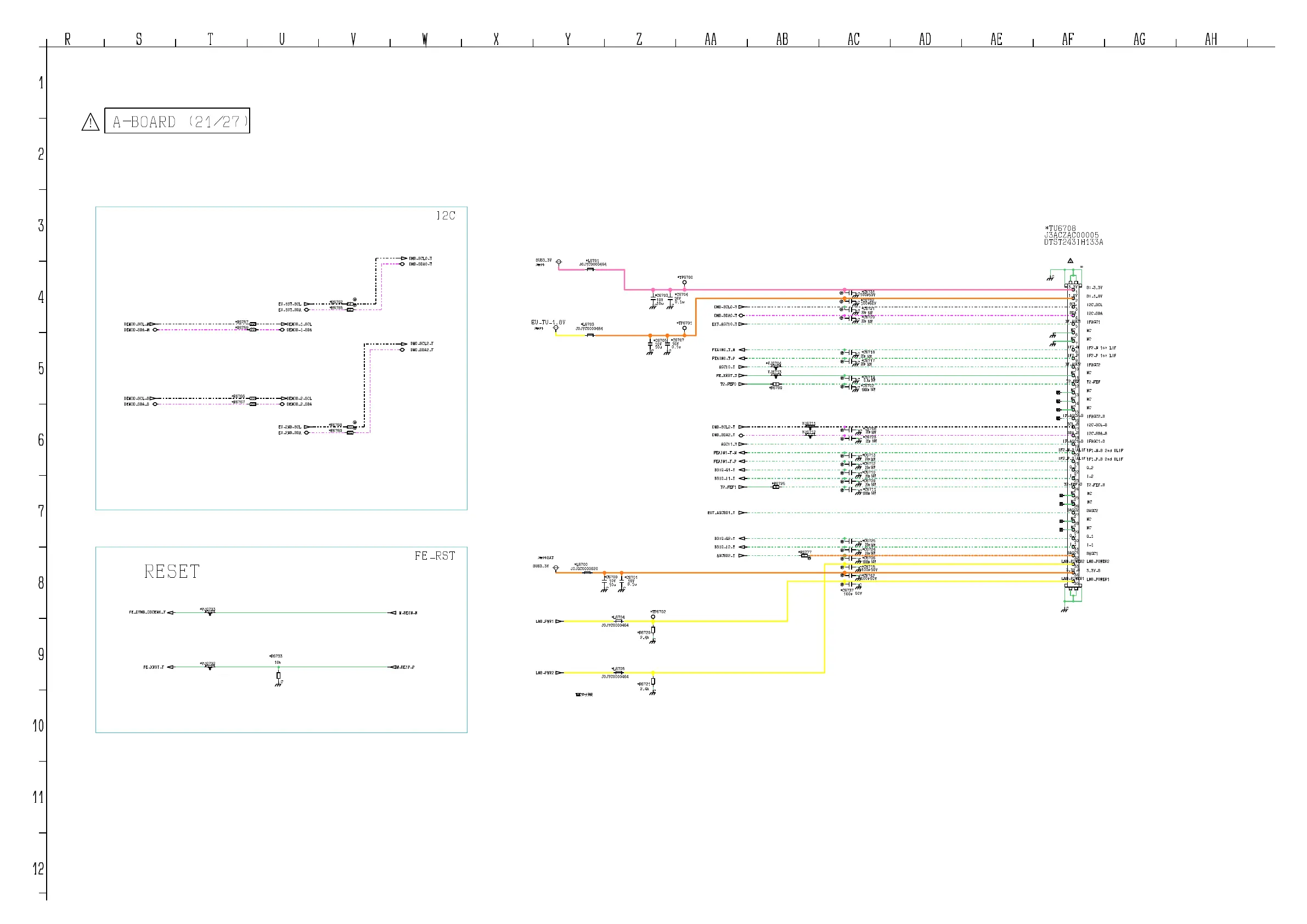Click the TP6702 test point circle
The image size is (1307, 924).
click(x=653, y=617)
